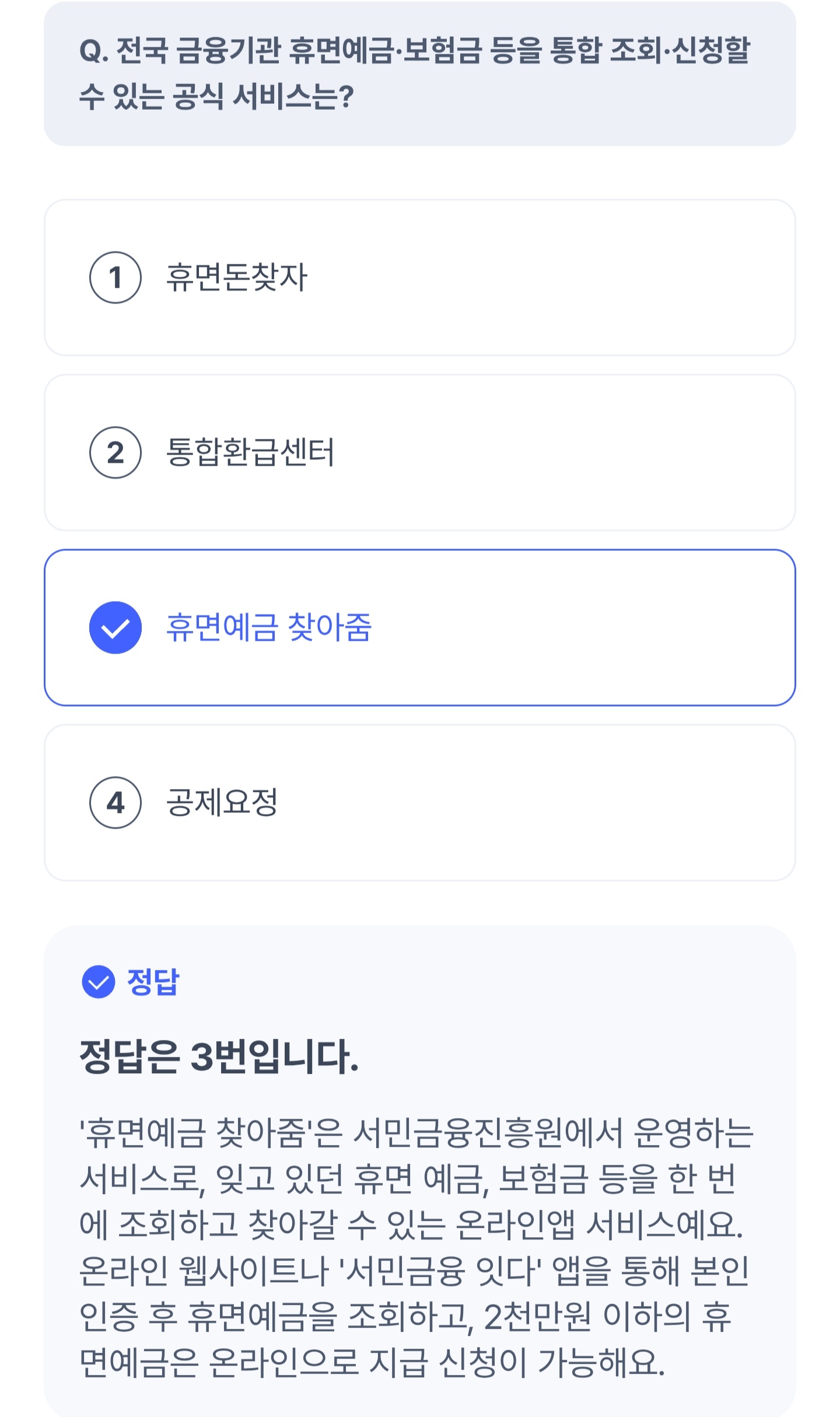Screen dimensions: 840x1417
Task: Click the line '수 있는 공식 서비스는?' in question
Action: click(x=216, y=96)
